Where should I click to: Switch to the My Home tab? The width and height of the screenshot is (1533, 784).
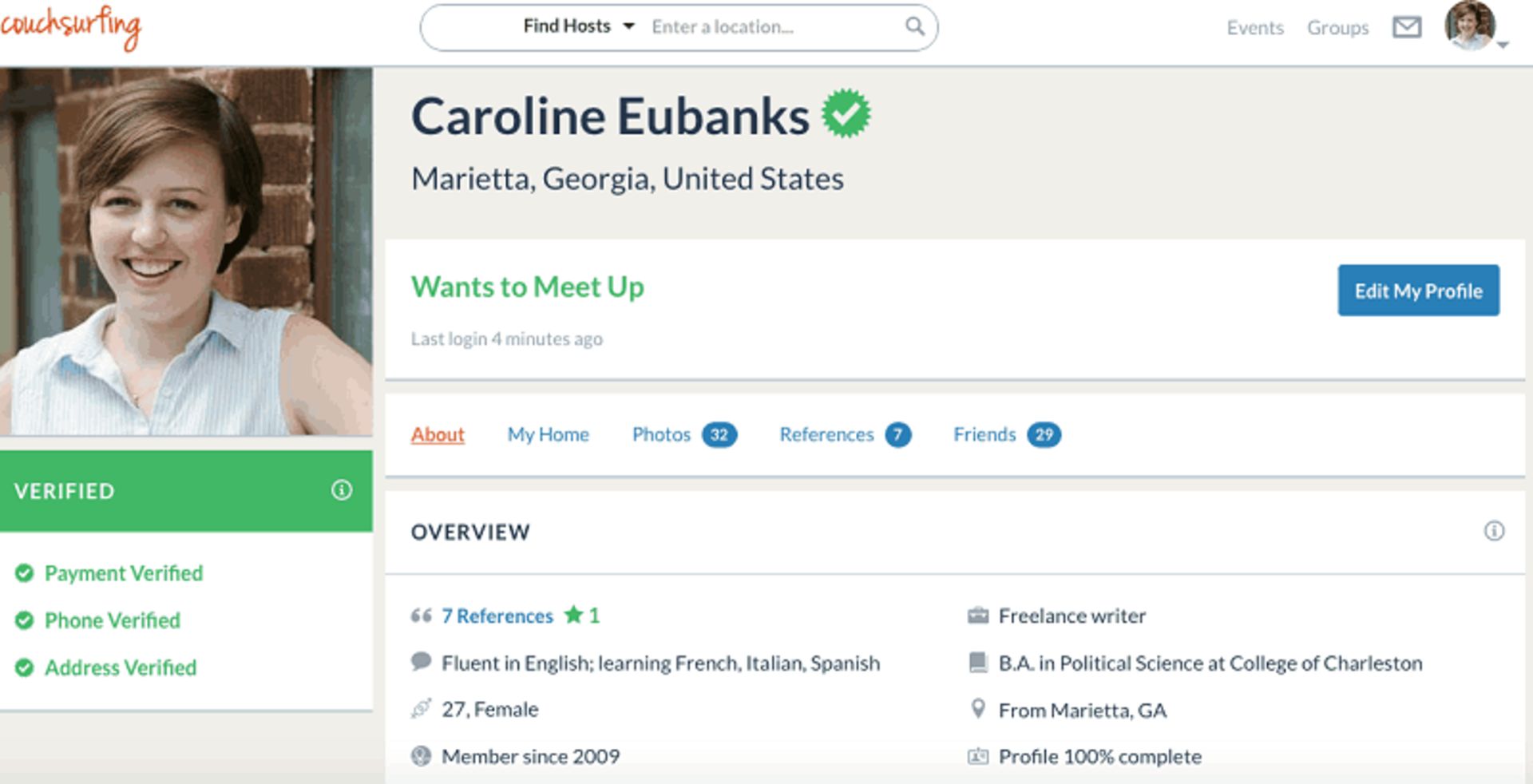point(548,434)
